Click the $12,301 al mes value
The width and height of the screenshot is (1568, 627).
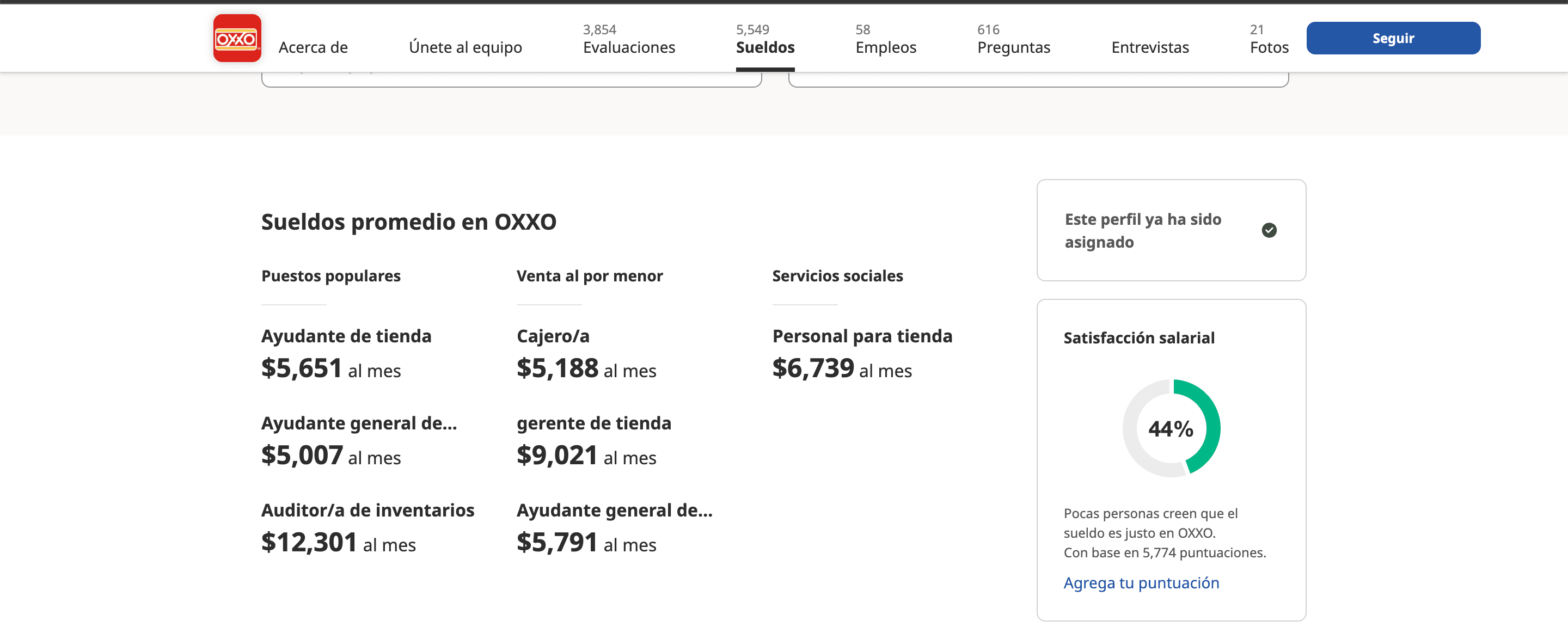[339, 543]
